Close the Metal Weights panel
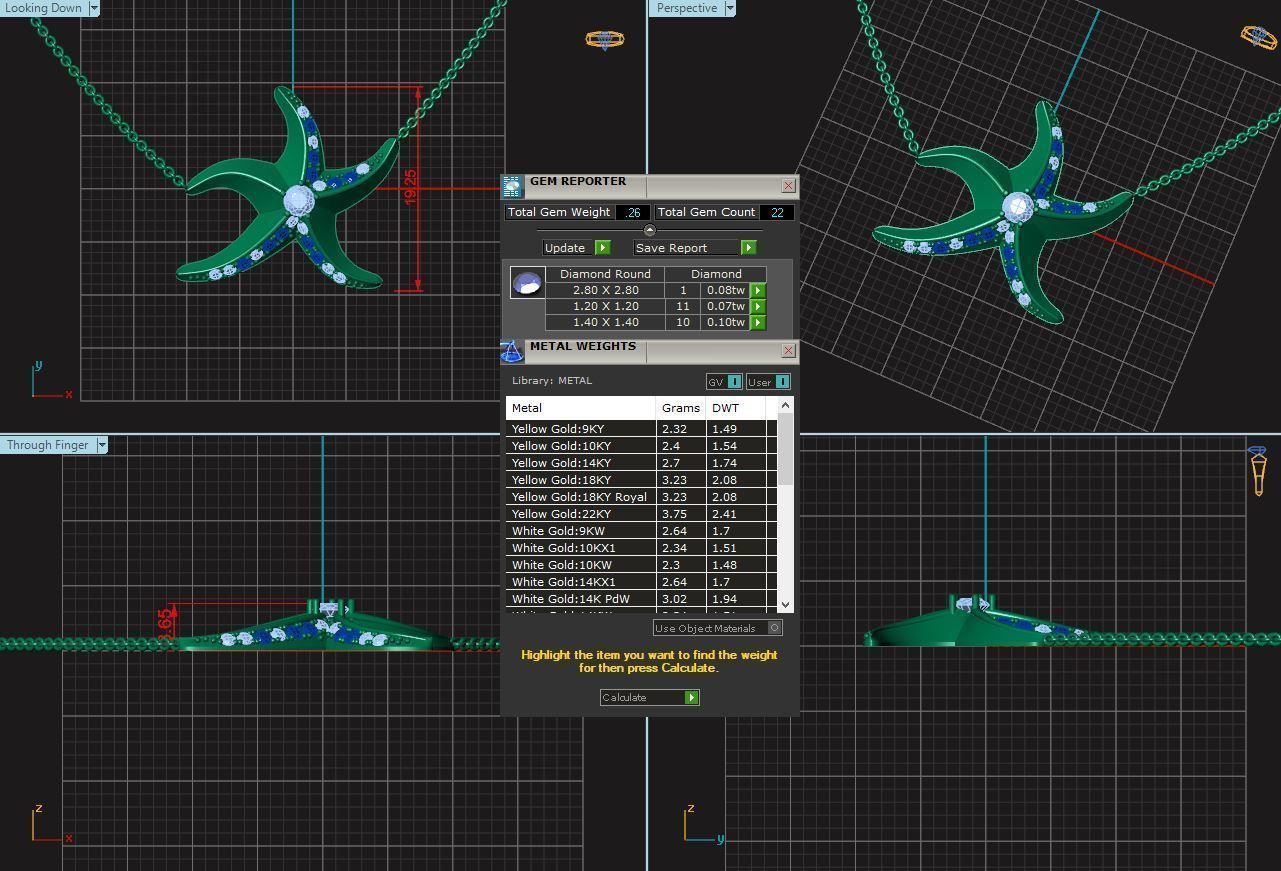 [x=788, y=350]
